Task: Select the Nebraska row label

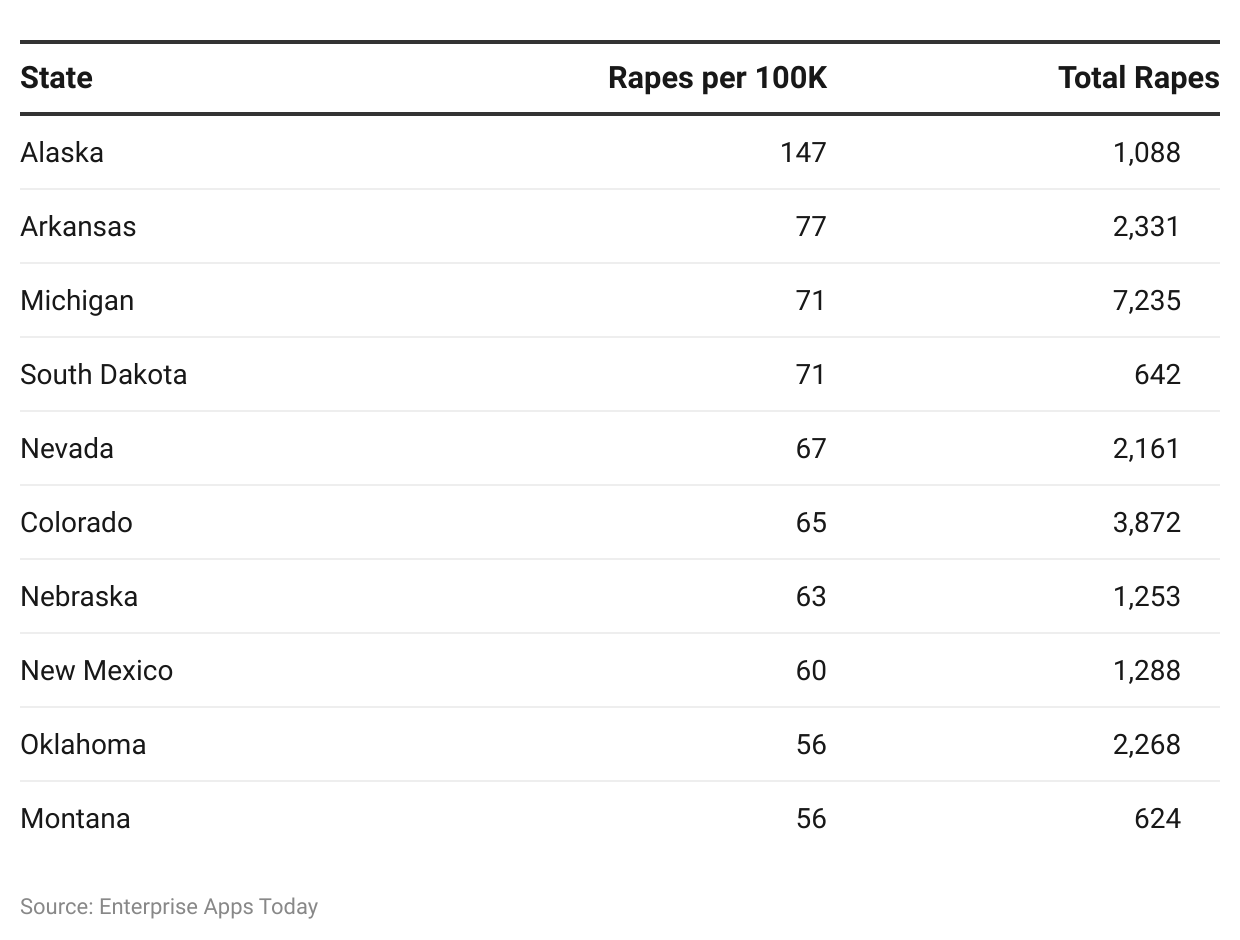Action: click(79, 596)
